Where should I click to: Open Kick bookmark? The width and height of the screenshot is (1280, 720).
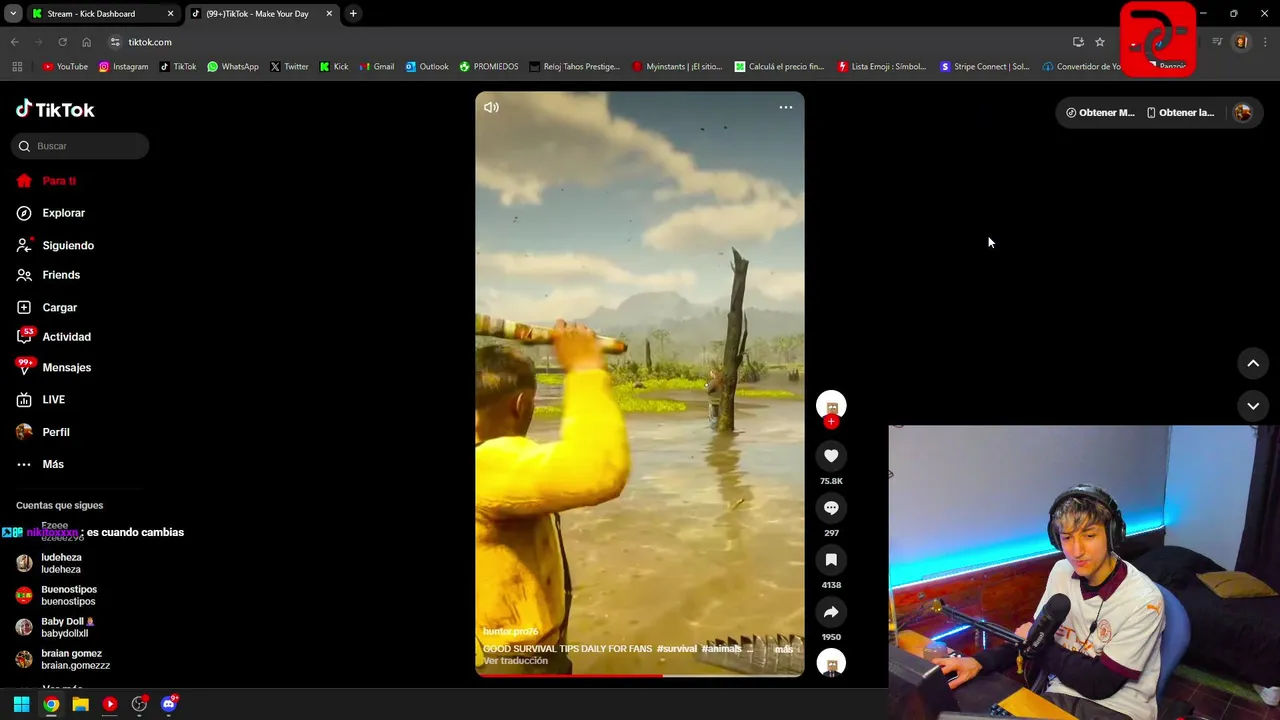click(x=334, y=67)
